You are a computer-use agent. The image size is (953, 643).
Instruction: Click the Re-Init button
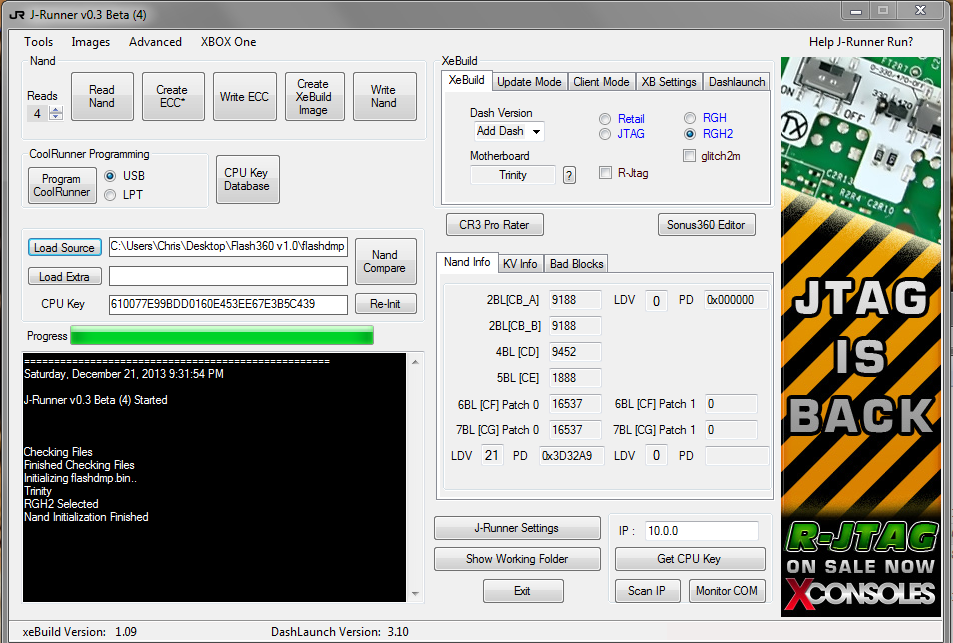click(x=385, y=304)
